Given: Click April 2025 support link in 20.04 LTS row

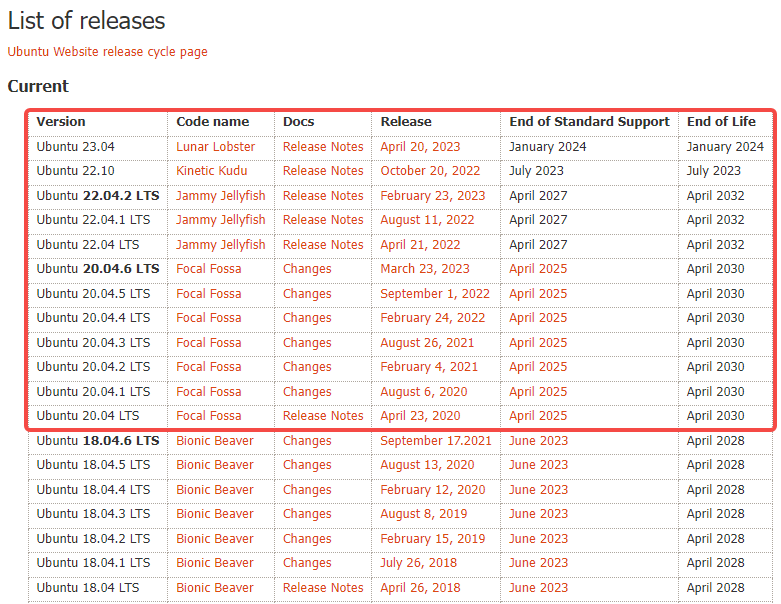Looking at the screenshot, I should 538,416.
